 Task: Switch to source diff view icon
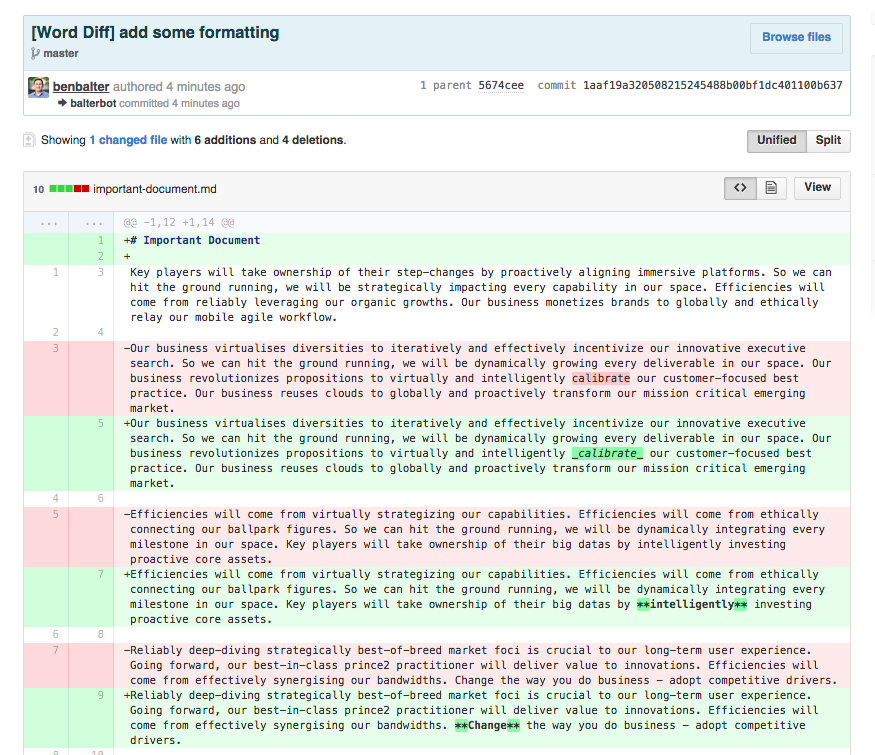(739, 188)
